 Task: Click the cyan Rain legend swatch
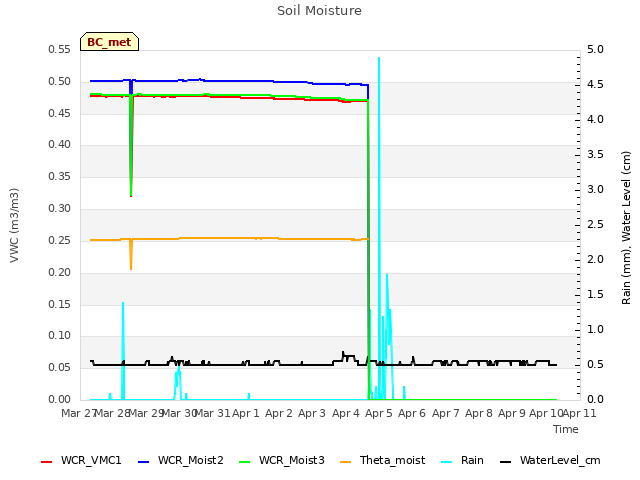point(447,462)
